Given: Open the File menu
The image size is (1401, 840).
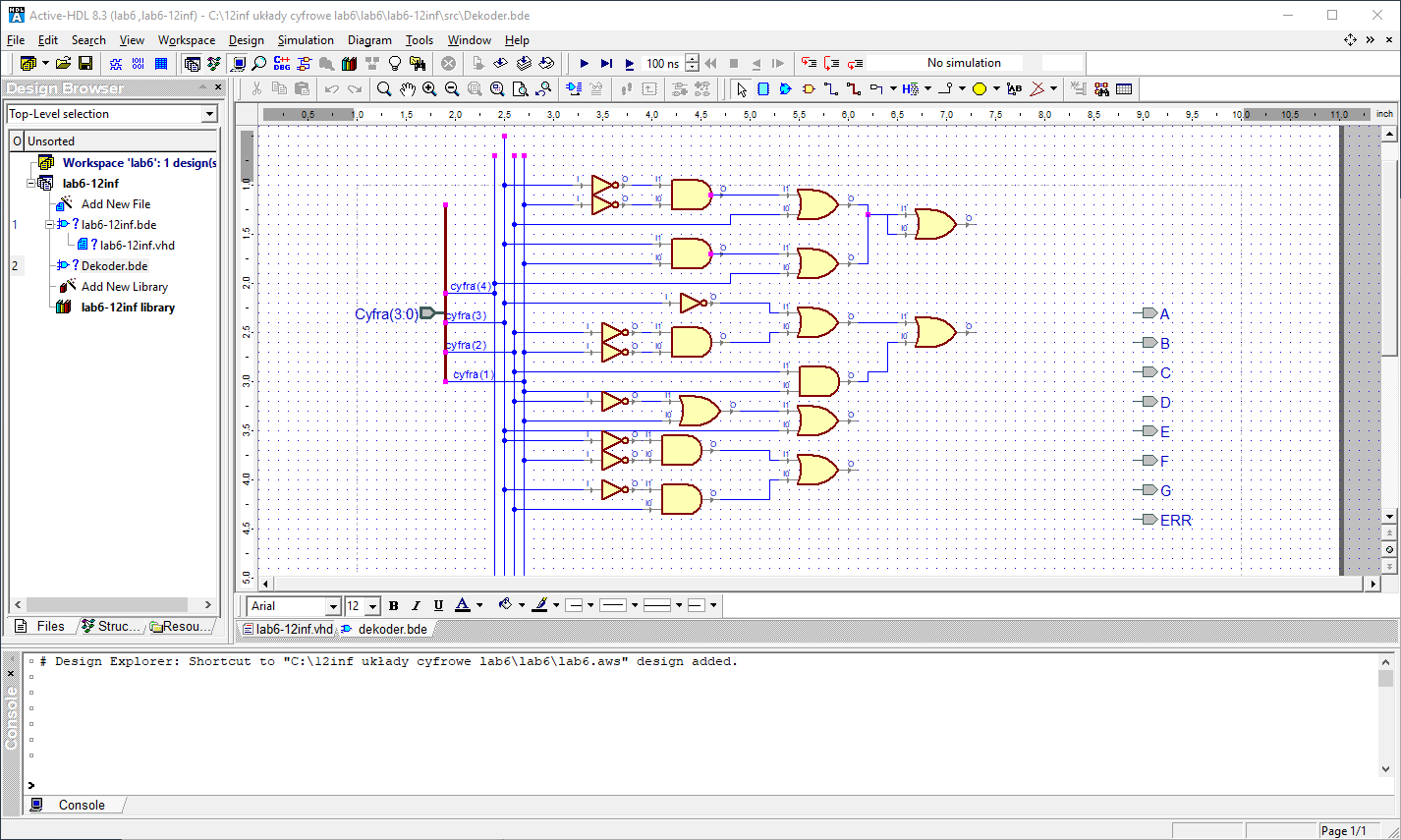Looking at the screenshot, I should tap(16, 40).
